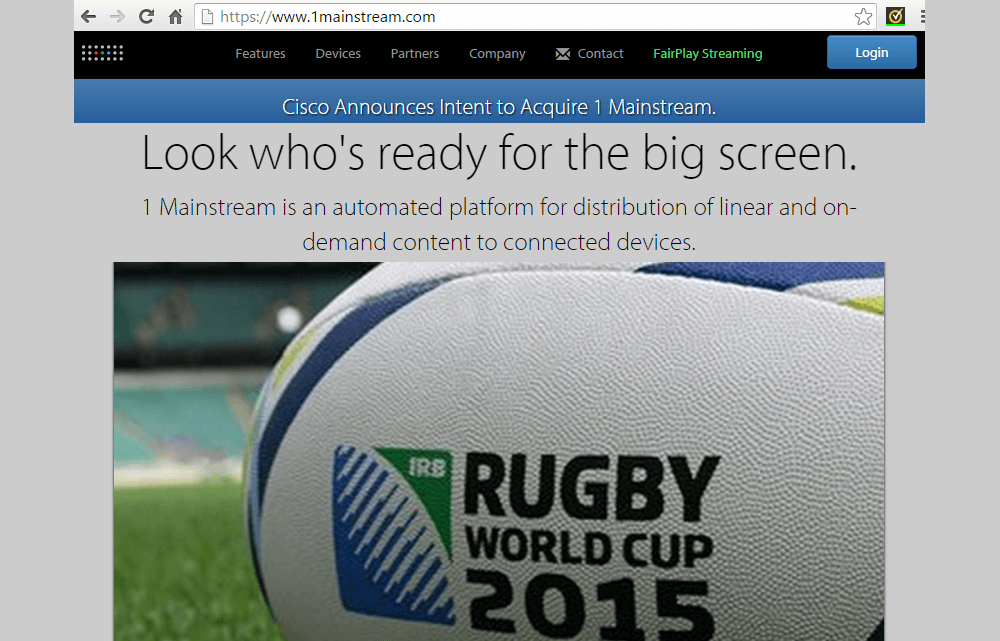Image resolution: width=1000 pixels, height=641 pixels.
Task: Open the Features menu item
Action: point(260,54)
